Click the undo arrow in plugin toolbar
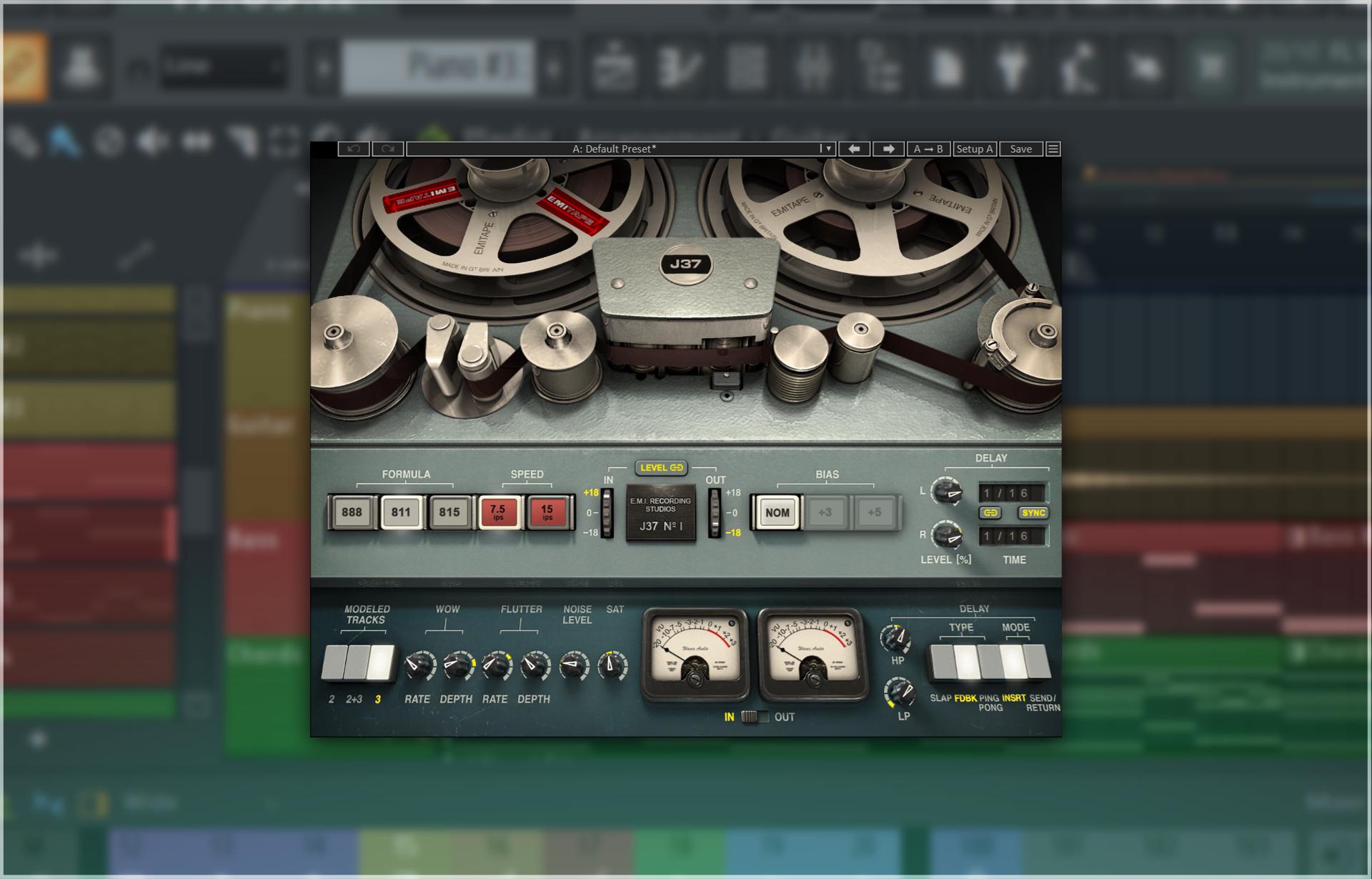 353,149
